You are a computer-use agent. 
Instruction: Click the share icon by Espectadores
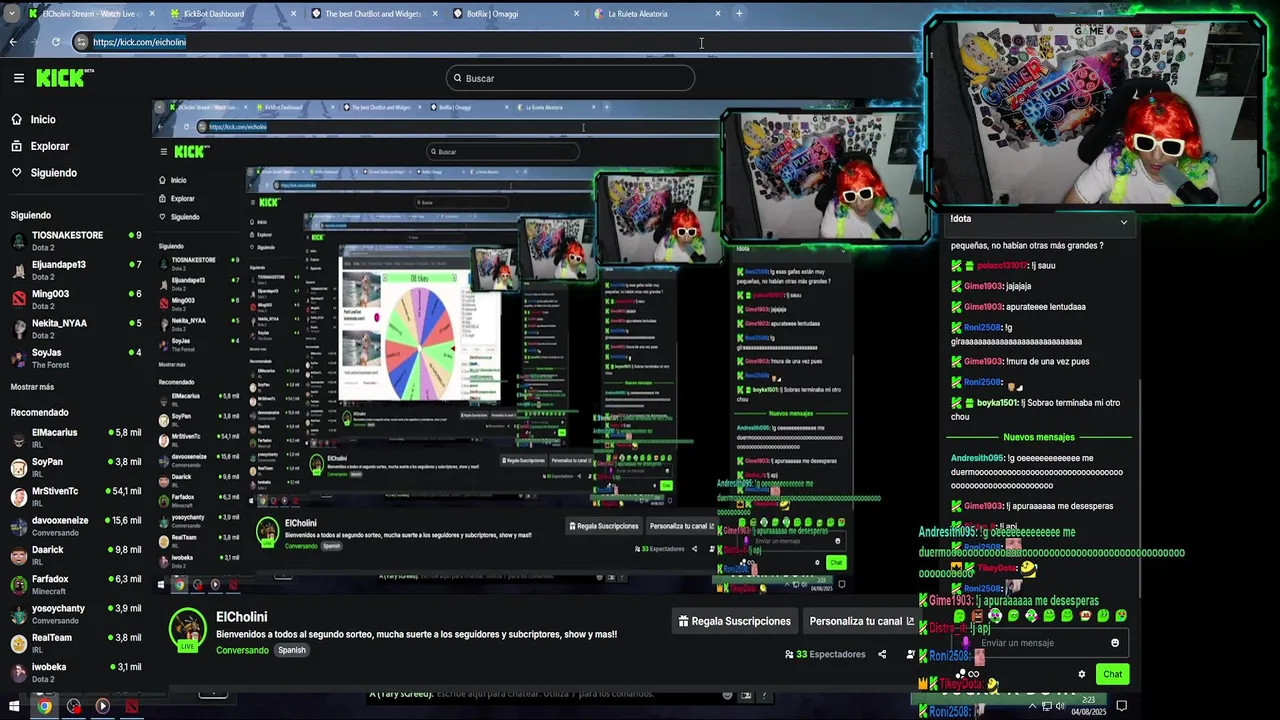pyautogui.click(x=882, y=654)
